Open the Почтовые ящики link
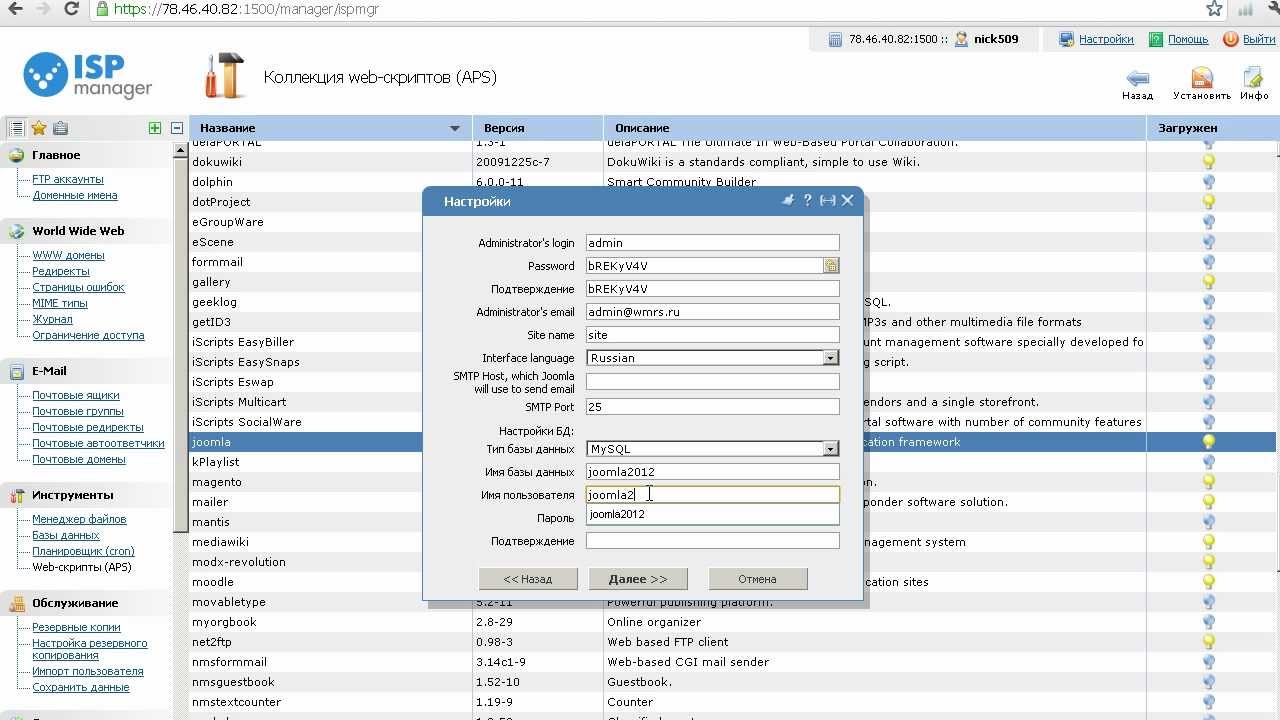Viewport: 1280px width, 720px height. pyautogui.click(x=76, y=395)
